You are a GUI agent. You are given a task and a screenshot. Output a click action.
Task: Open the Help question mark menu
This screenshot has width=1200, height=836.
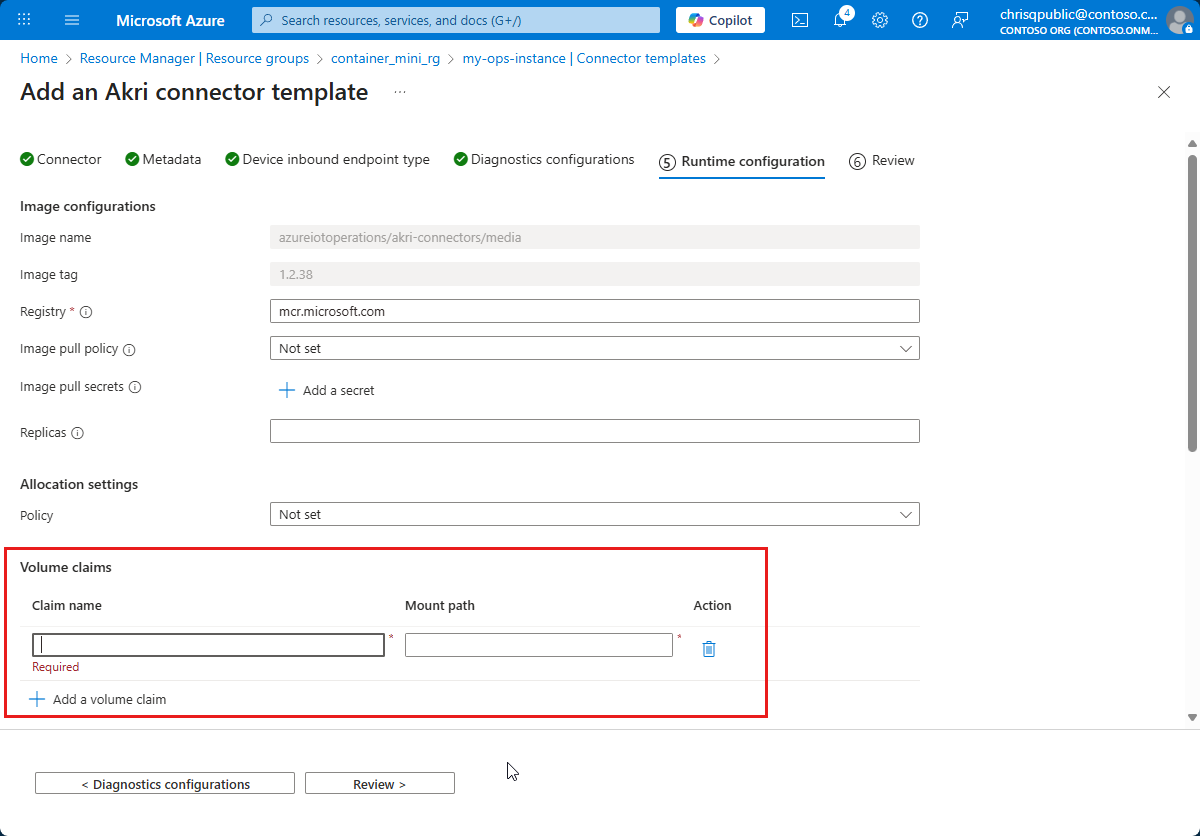(920, 20)
